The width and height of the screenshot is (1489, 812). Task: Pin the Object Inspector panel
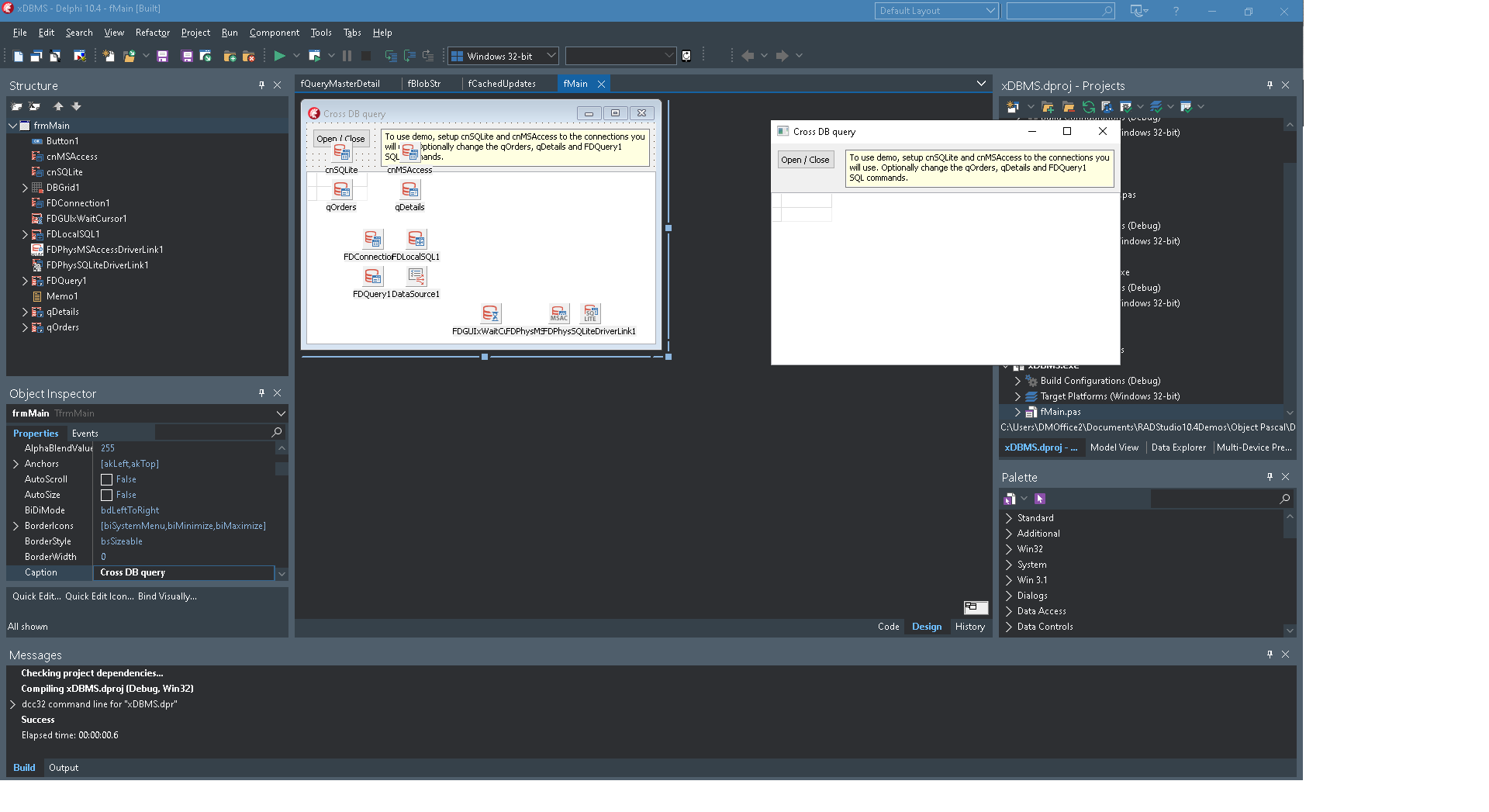(261, 393)
